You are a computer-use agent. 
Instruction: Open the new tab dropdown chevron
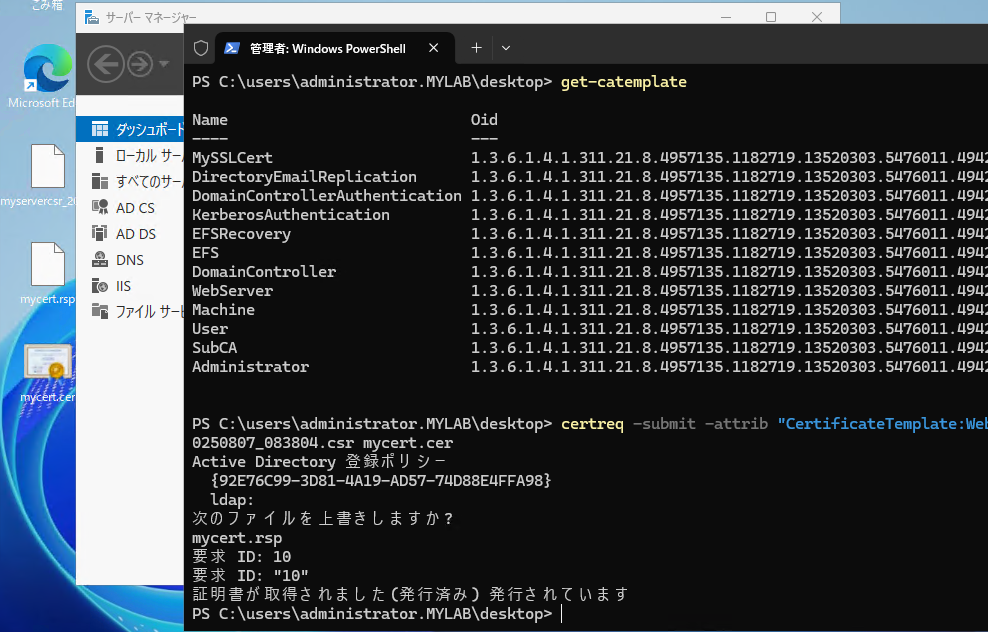click(505, 47)
